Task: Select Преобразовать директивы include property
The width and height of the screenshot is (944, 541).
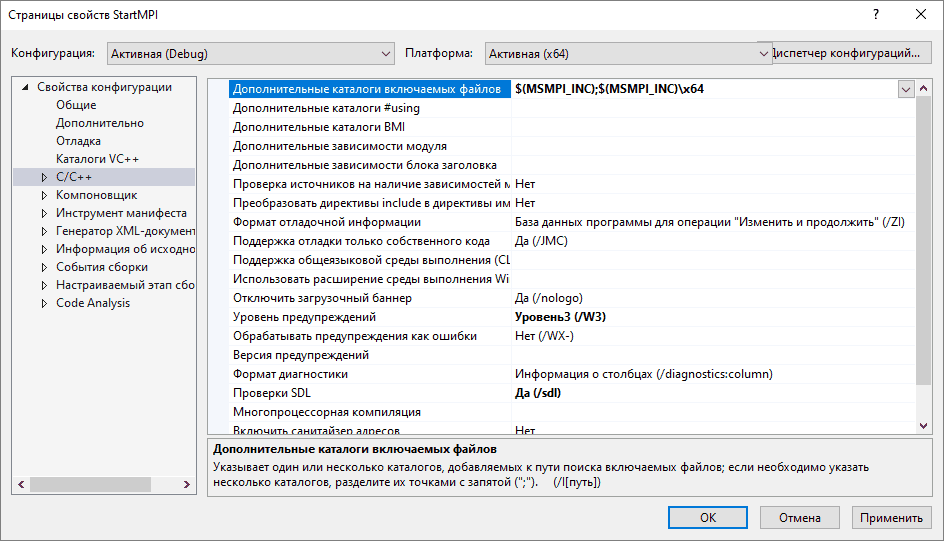Action: click(370, 203)
